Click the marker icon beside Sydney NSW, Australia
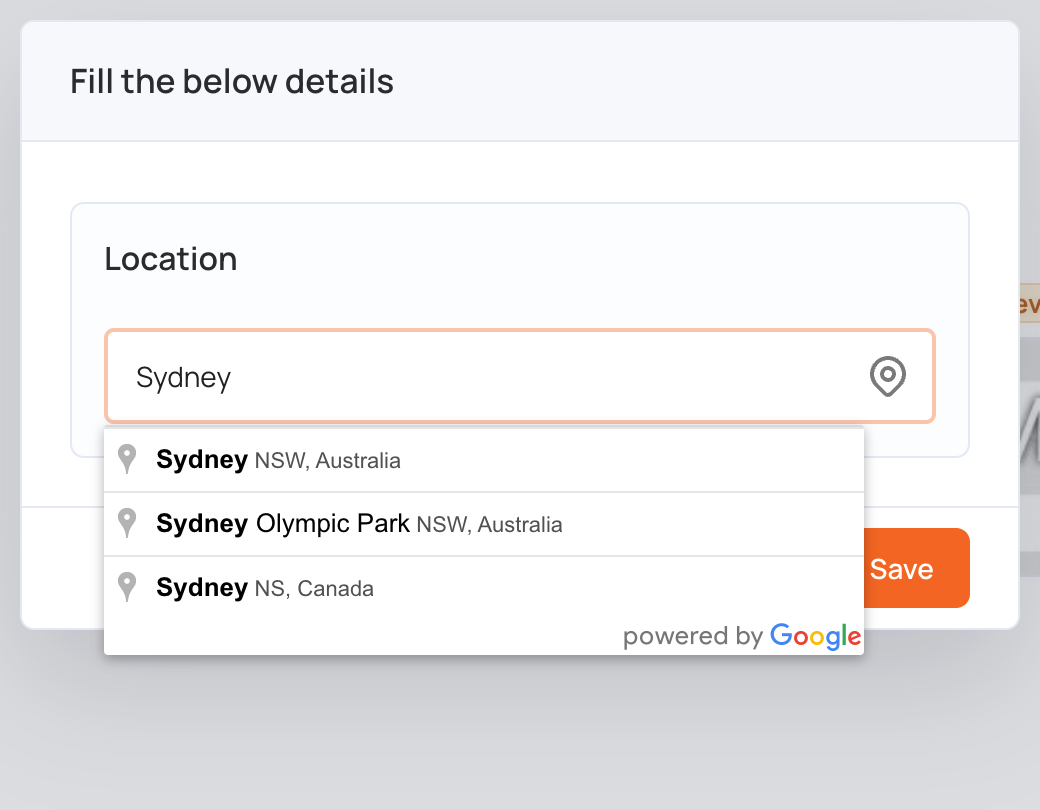This screenshot has width=1040, height=810. tap(127, 459)
